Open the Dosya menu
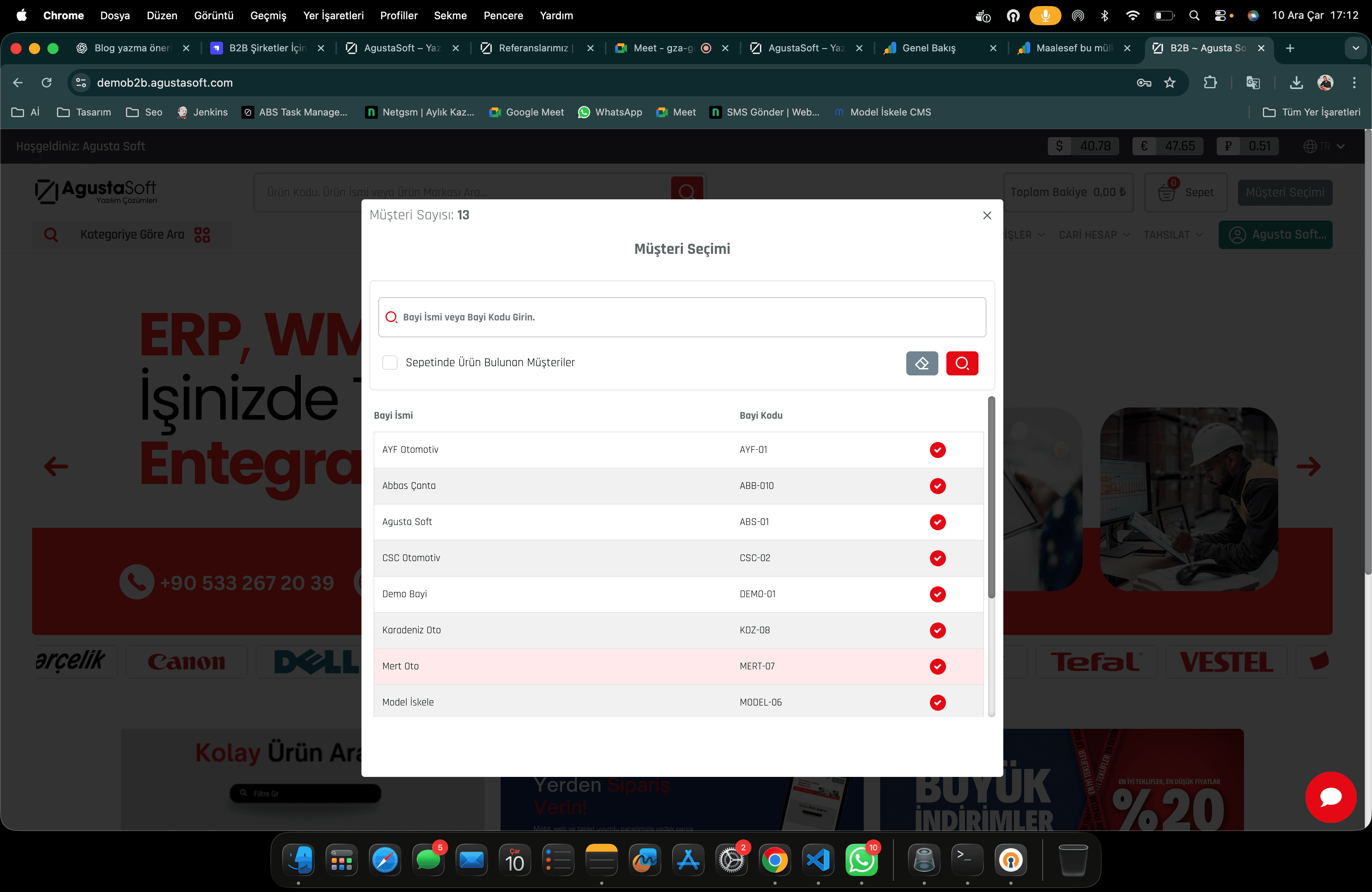 tap(115, 16)
